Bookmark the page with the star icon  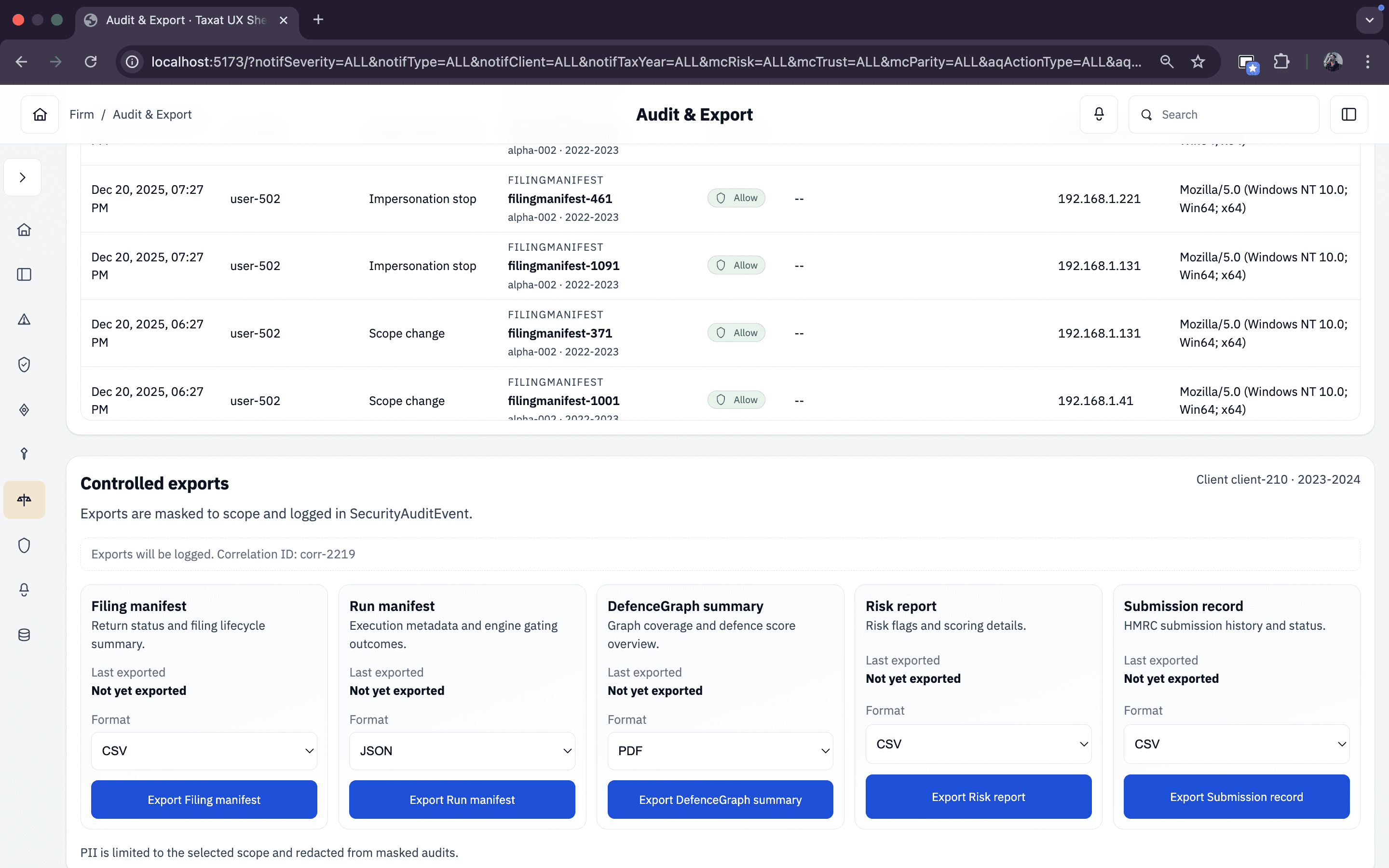click(1198, 61)
